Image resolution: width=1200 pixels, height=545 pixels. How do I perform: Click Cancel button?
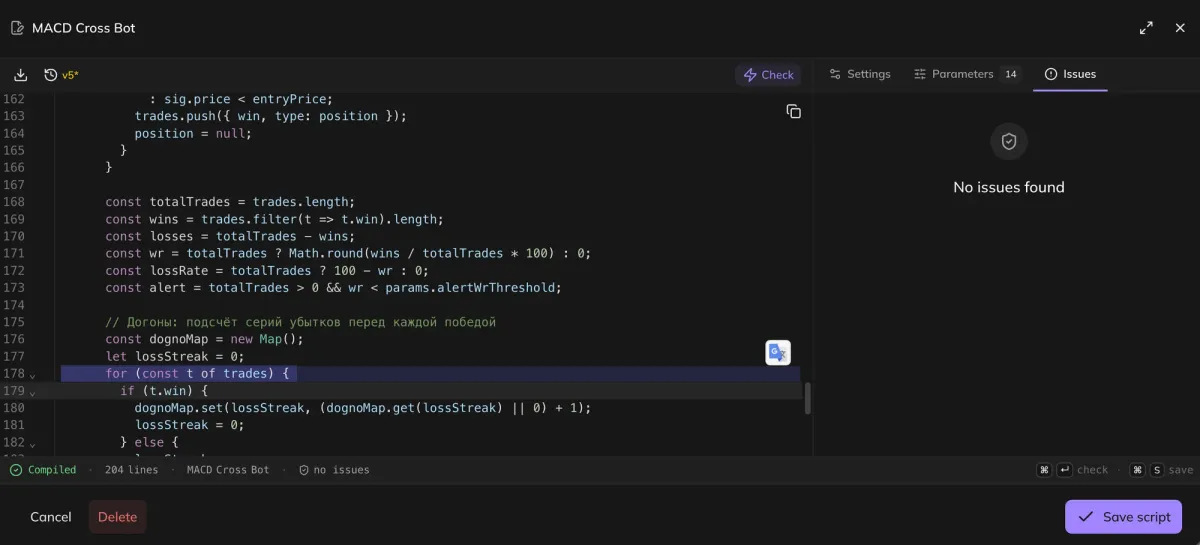point(51,517)
